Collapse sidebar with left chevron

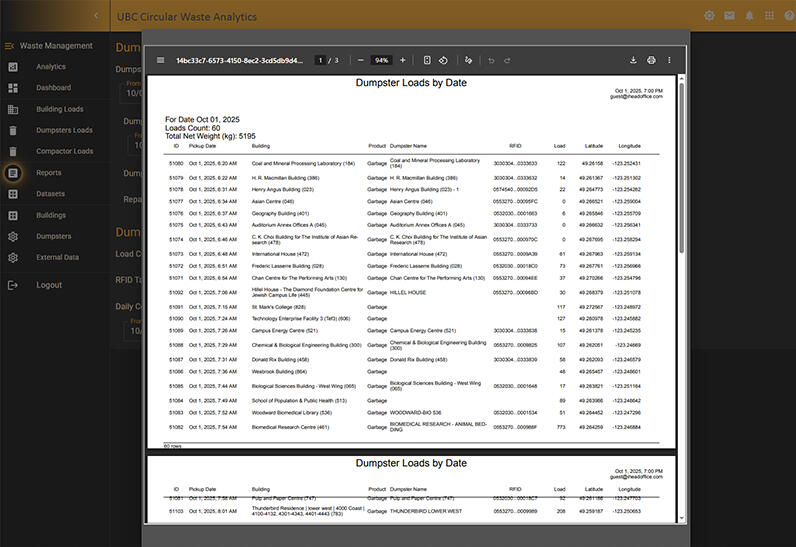96,16
